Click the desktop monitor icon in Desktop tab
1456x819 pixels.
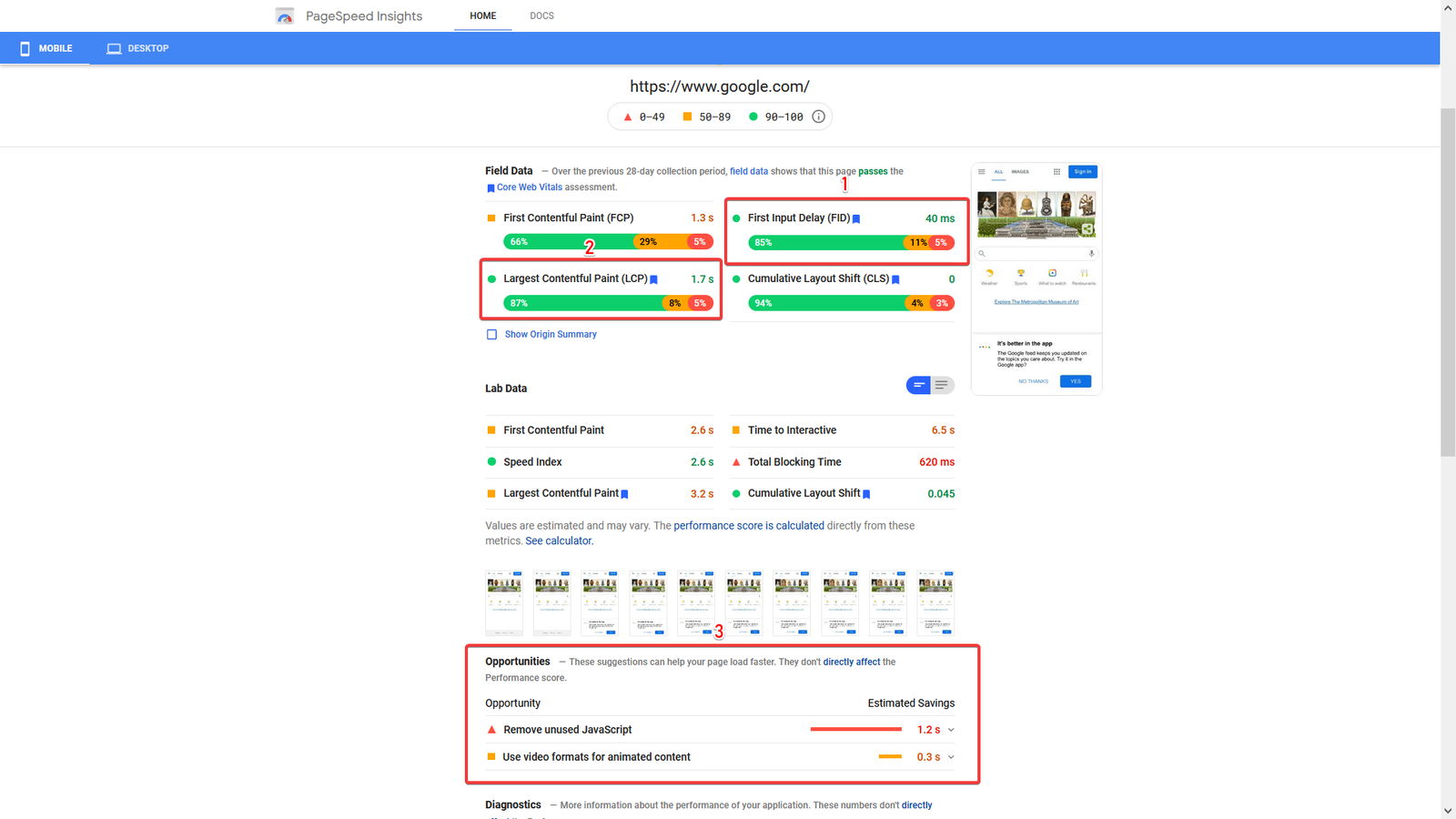coord(114,48)
